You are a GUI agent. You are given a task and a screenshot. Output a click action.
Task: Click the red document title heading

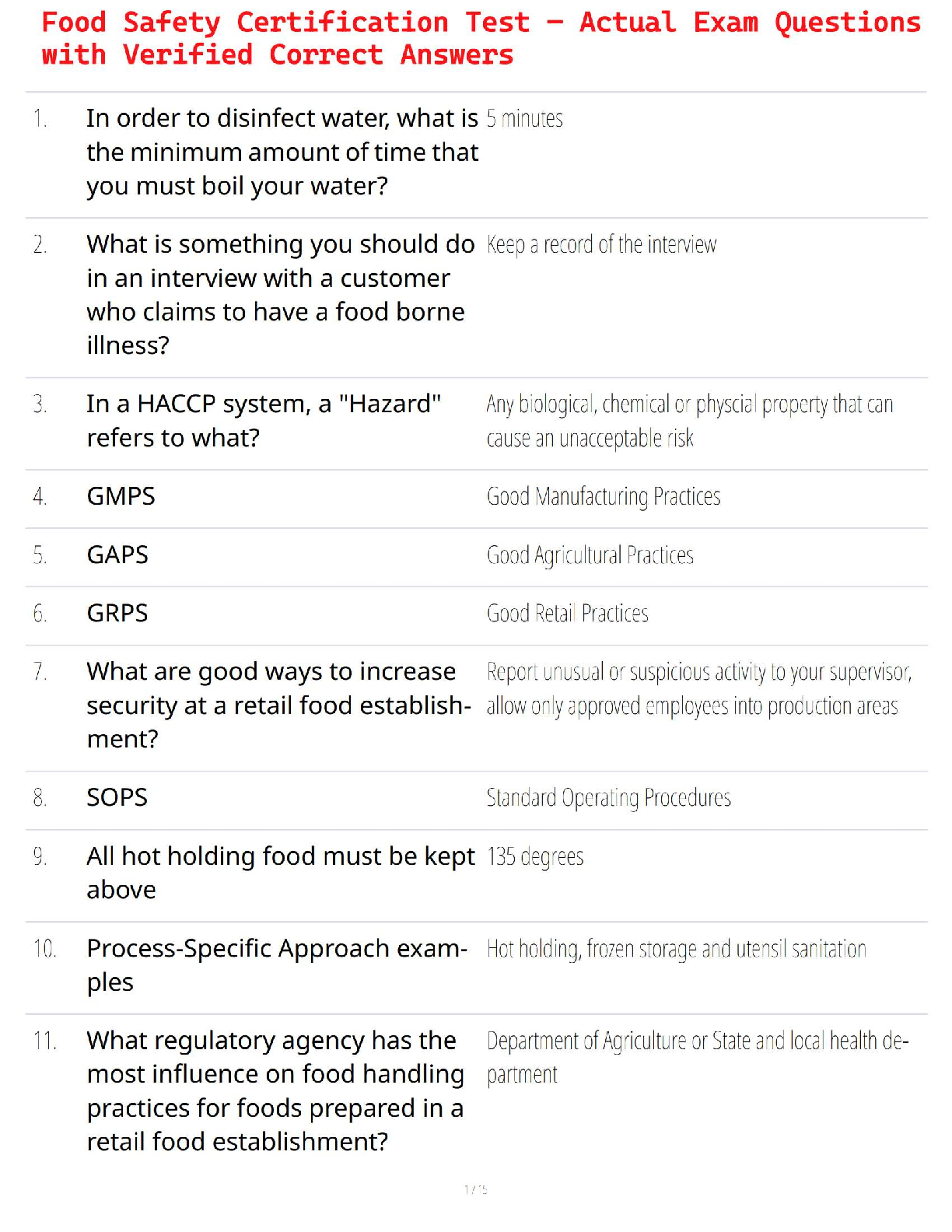tap(480, 38)
